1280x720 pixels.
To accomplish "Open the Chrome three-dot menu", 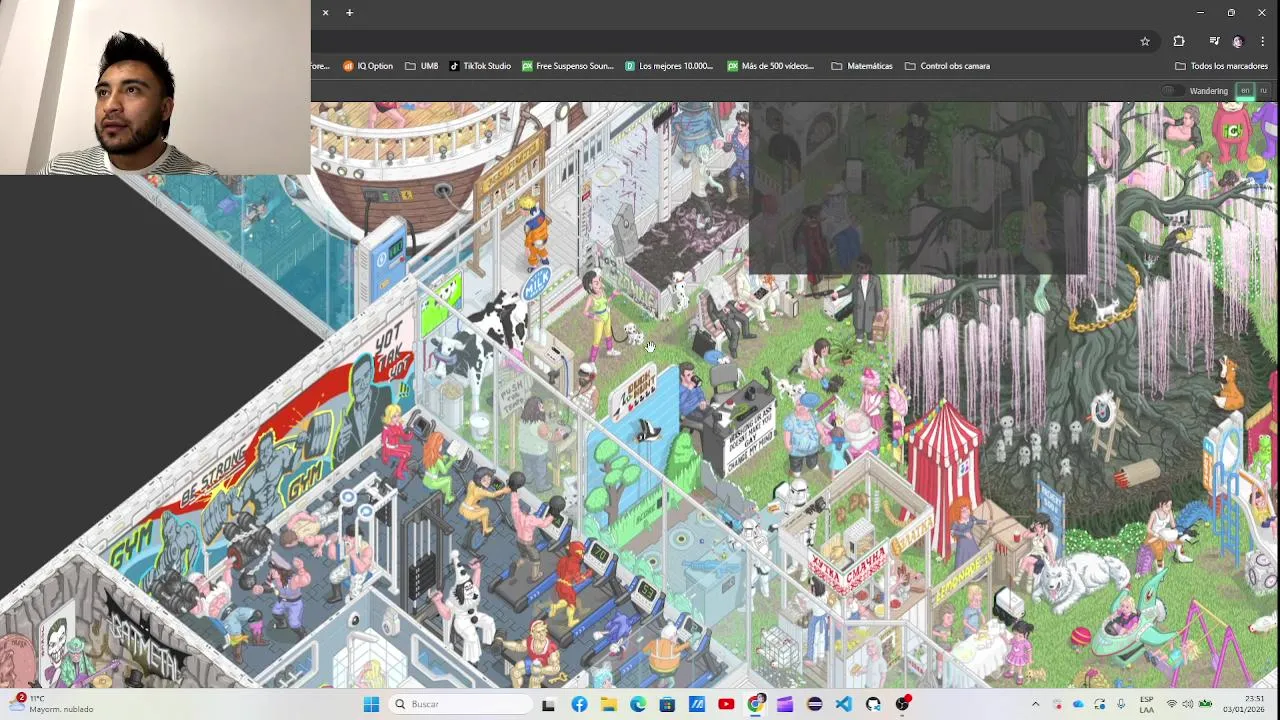I will 1263,41.
